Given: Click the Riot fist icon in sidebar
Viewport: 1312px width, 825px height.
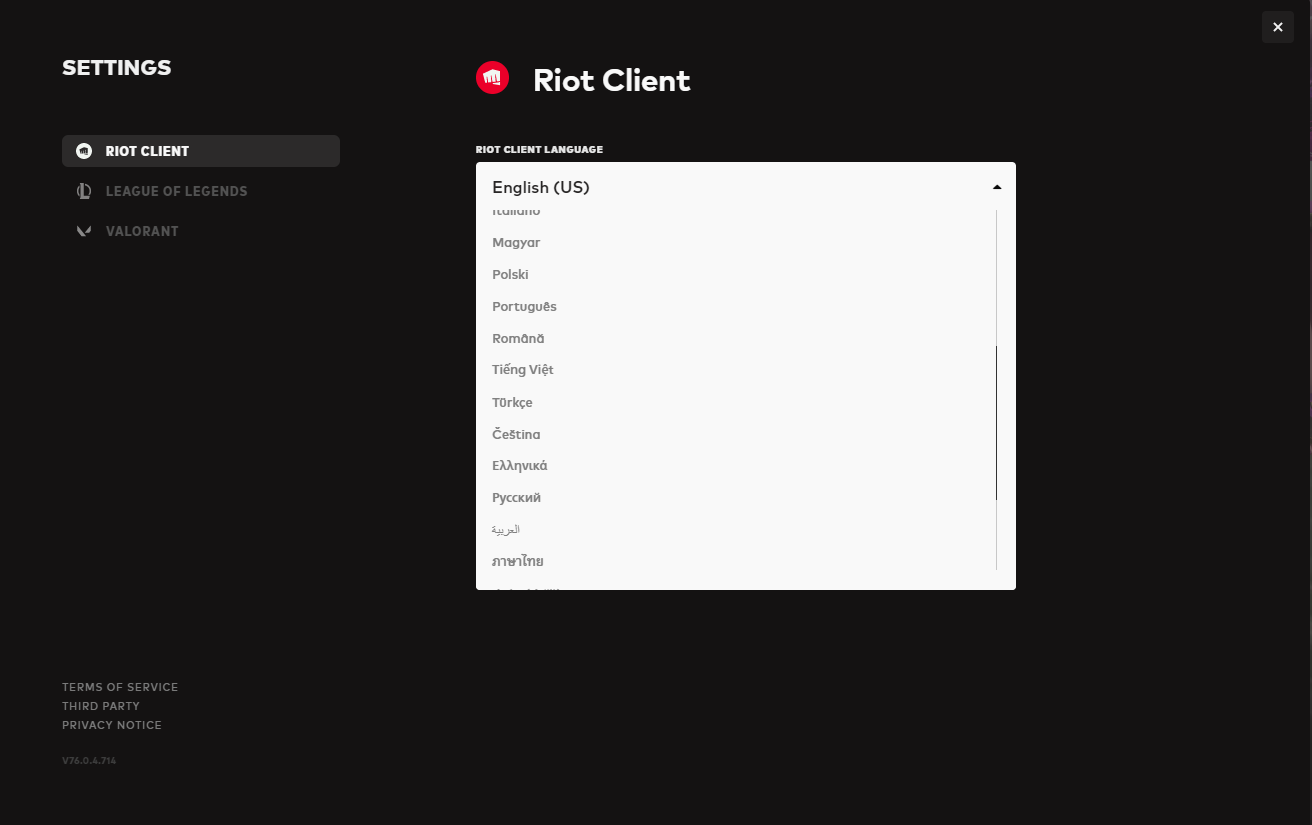Looking at the screenshot, I should 84,151.
